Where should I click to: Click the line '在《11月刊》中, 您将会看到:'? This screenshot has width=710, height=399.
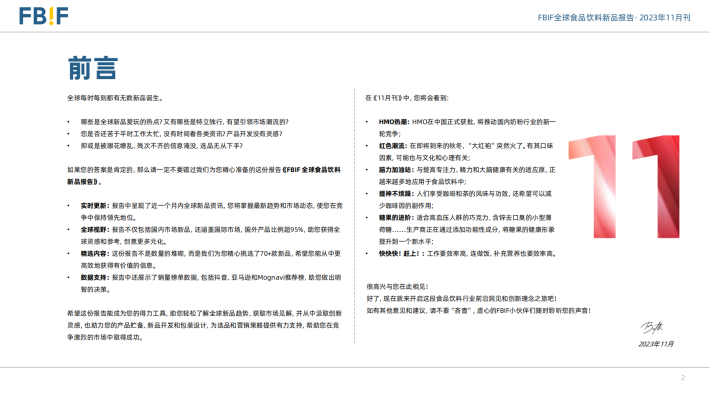tap(407, 98)
